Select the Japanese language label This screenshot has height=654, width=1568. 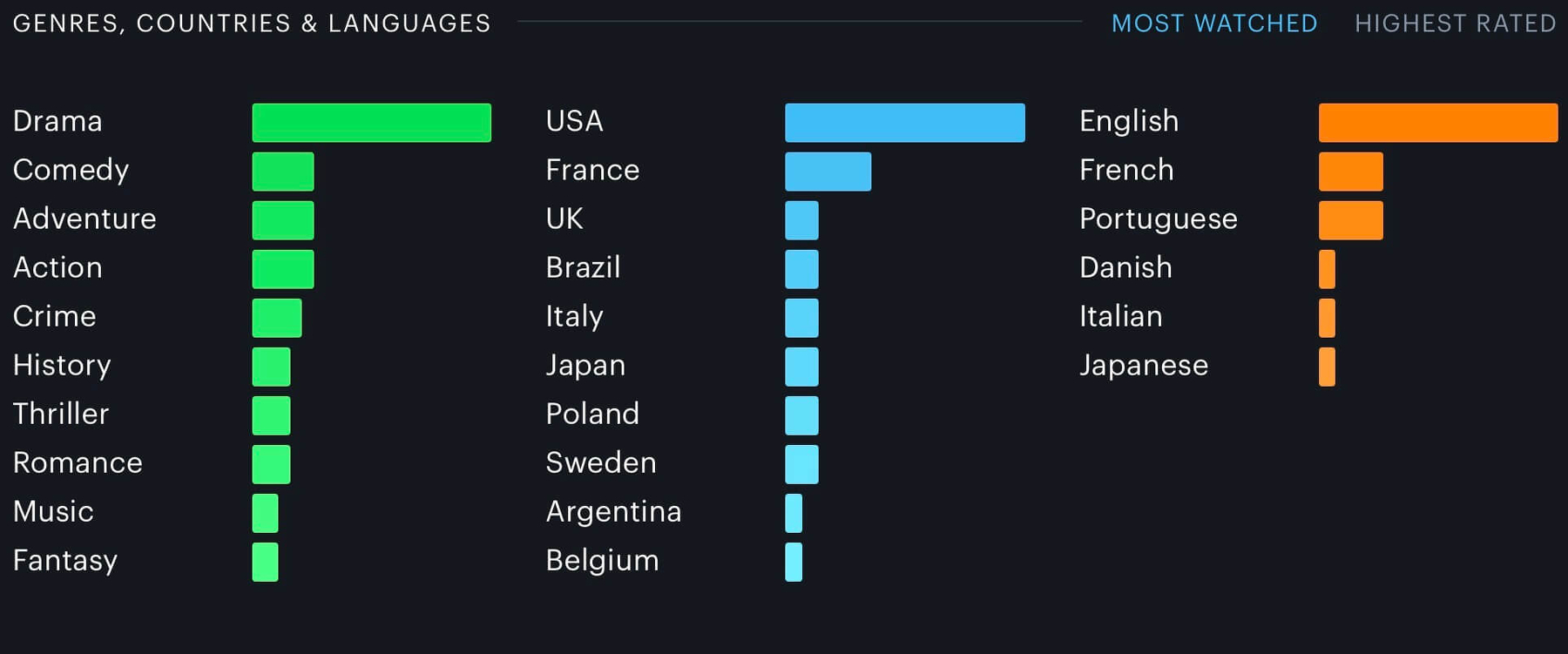click(x=1144, y=365)
